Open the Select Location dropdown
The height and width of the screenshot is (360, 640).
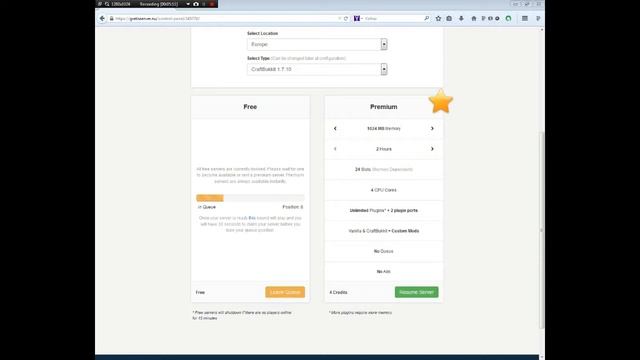pyautogui.click(x=317, y=44)
